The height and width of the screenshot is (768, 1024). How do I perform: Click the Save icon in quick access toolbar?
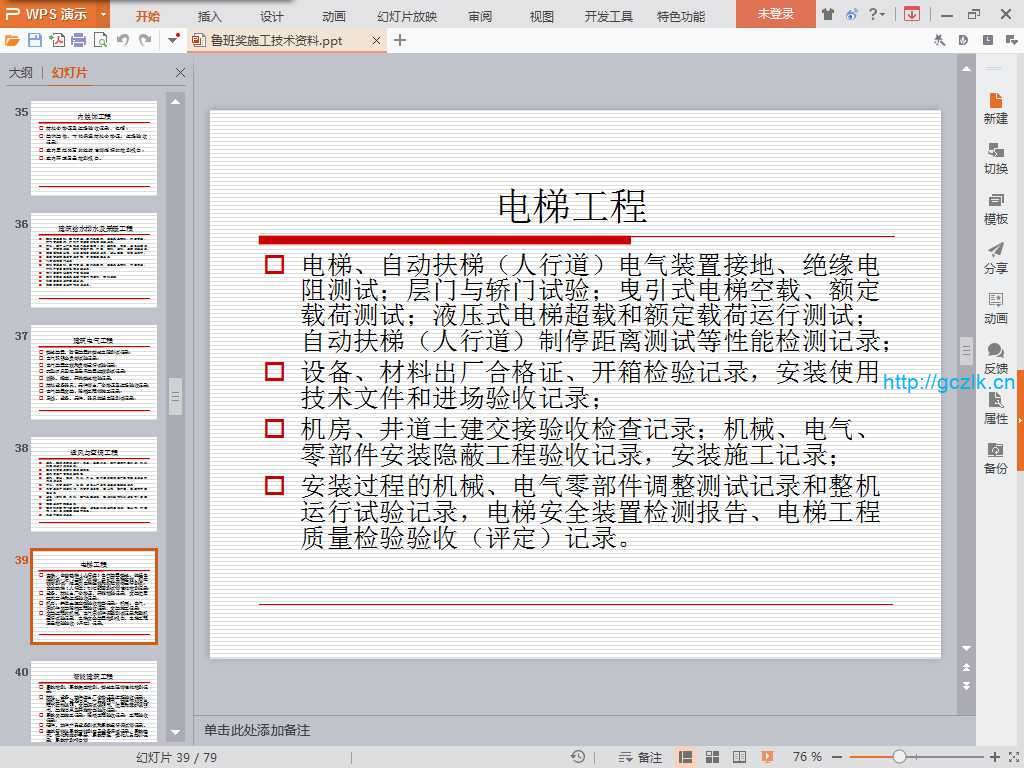(x=35, y=40)
